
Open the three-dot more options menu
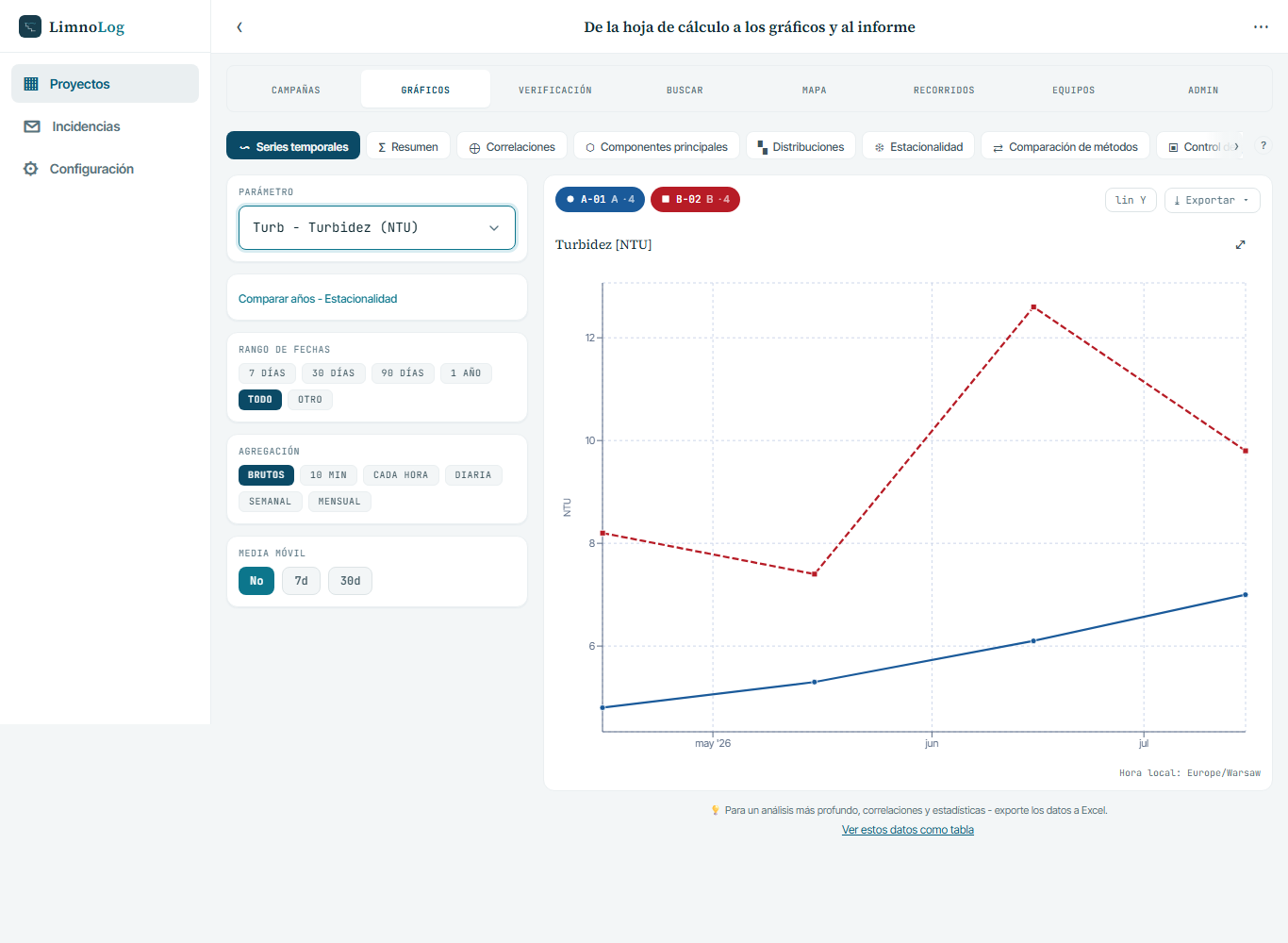click(x=1261, y=27)
